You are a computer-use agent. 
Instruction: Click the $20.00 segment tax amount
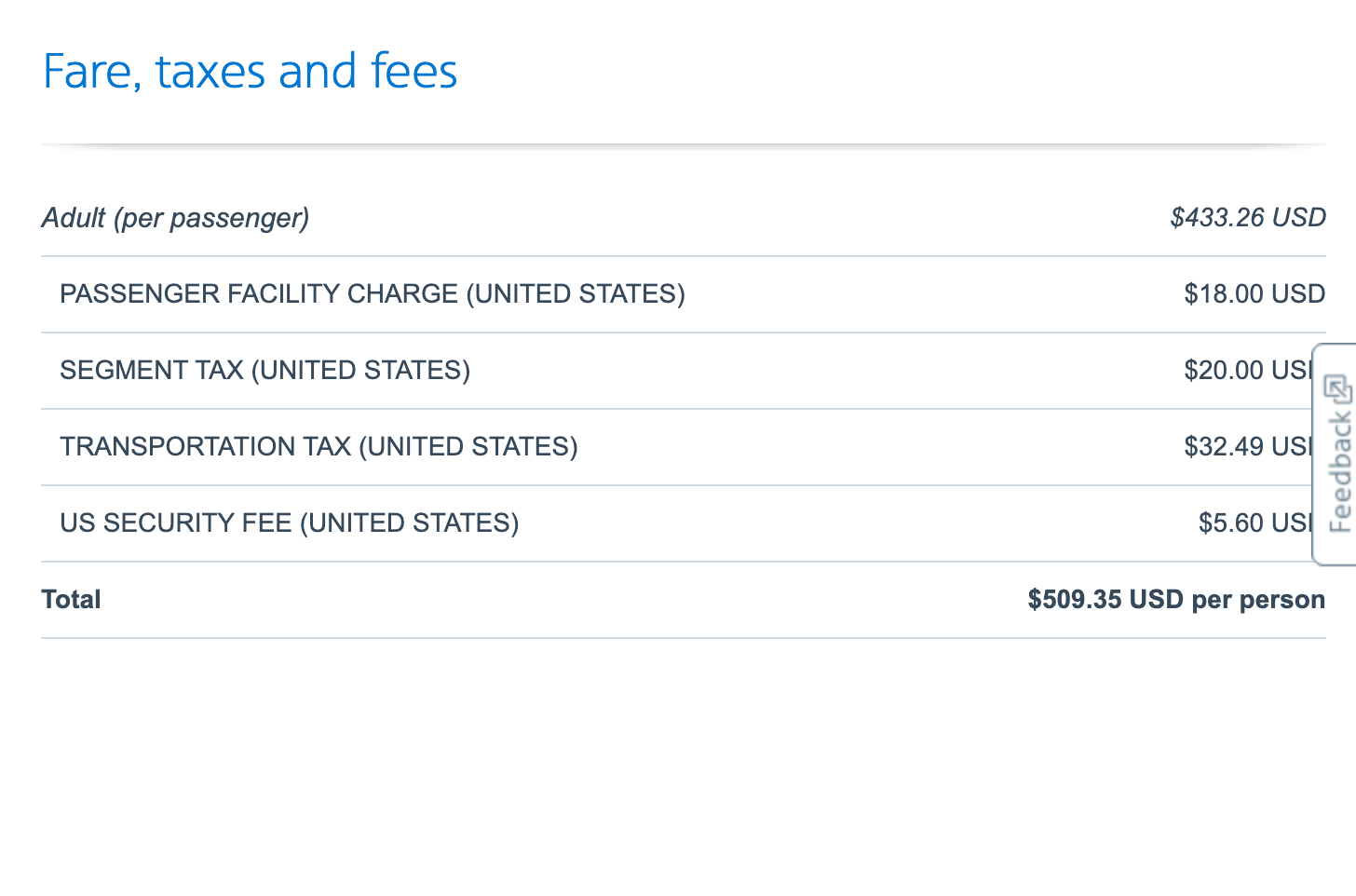click(1246, 371)
